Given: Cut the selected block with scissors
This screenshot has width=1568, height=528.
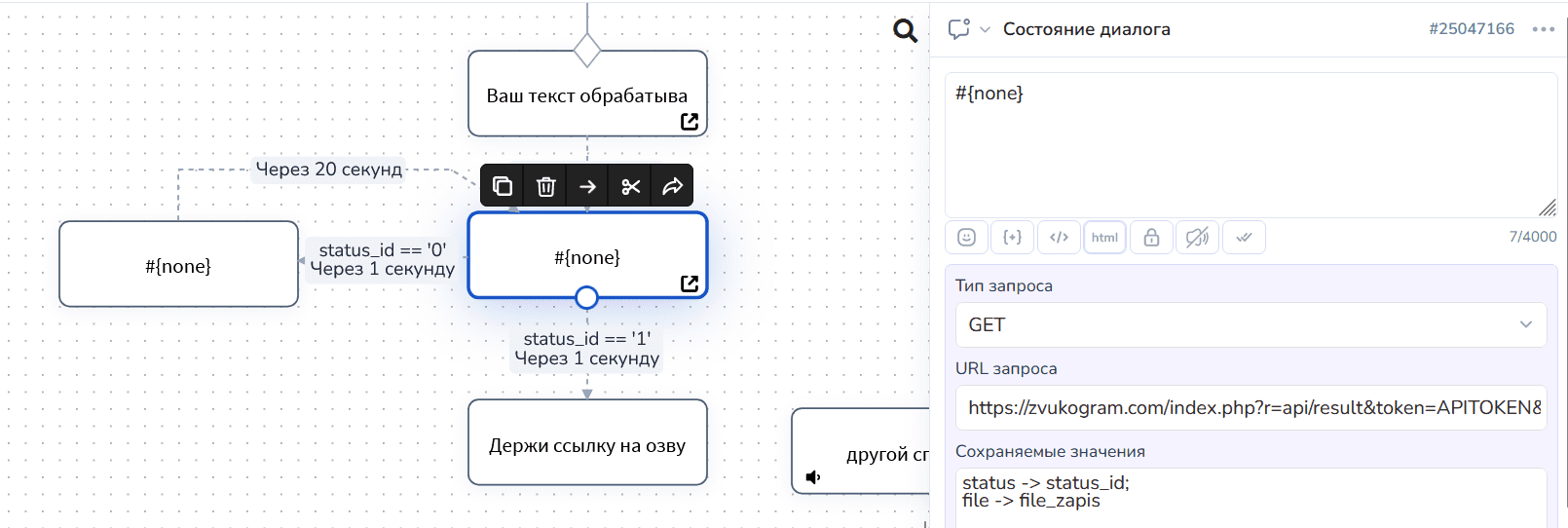Looking at the screenshot, I should pyautogui.click(x=630, y=186).
